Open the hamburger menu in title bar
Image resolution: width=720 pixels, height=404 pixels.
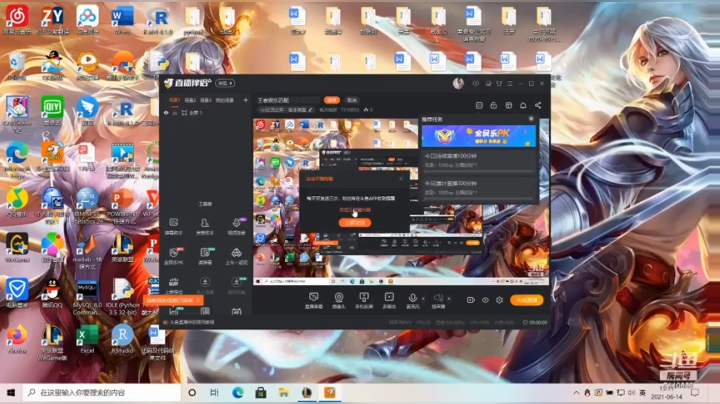510,84
